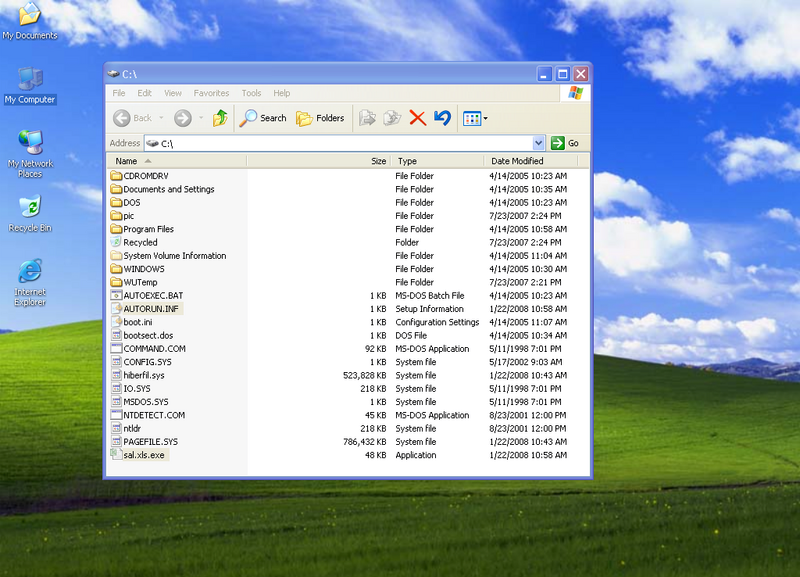Sort by the Size column header
800x577 pixels.
pos(319,161)
